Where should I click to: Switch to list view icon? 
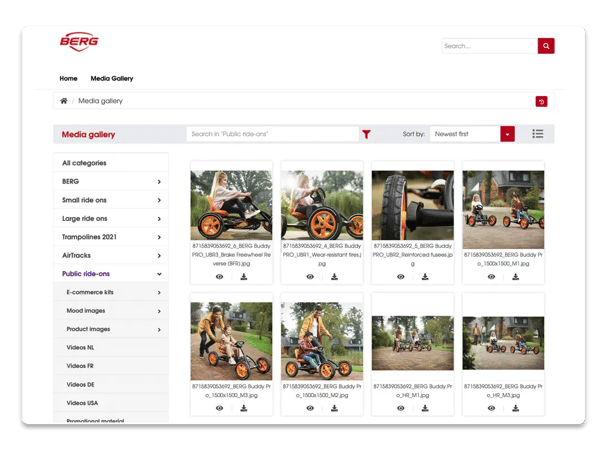538,134
